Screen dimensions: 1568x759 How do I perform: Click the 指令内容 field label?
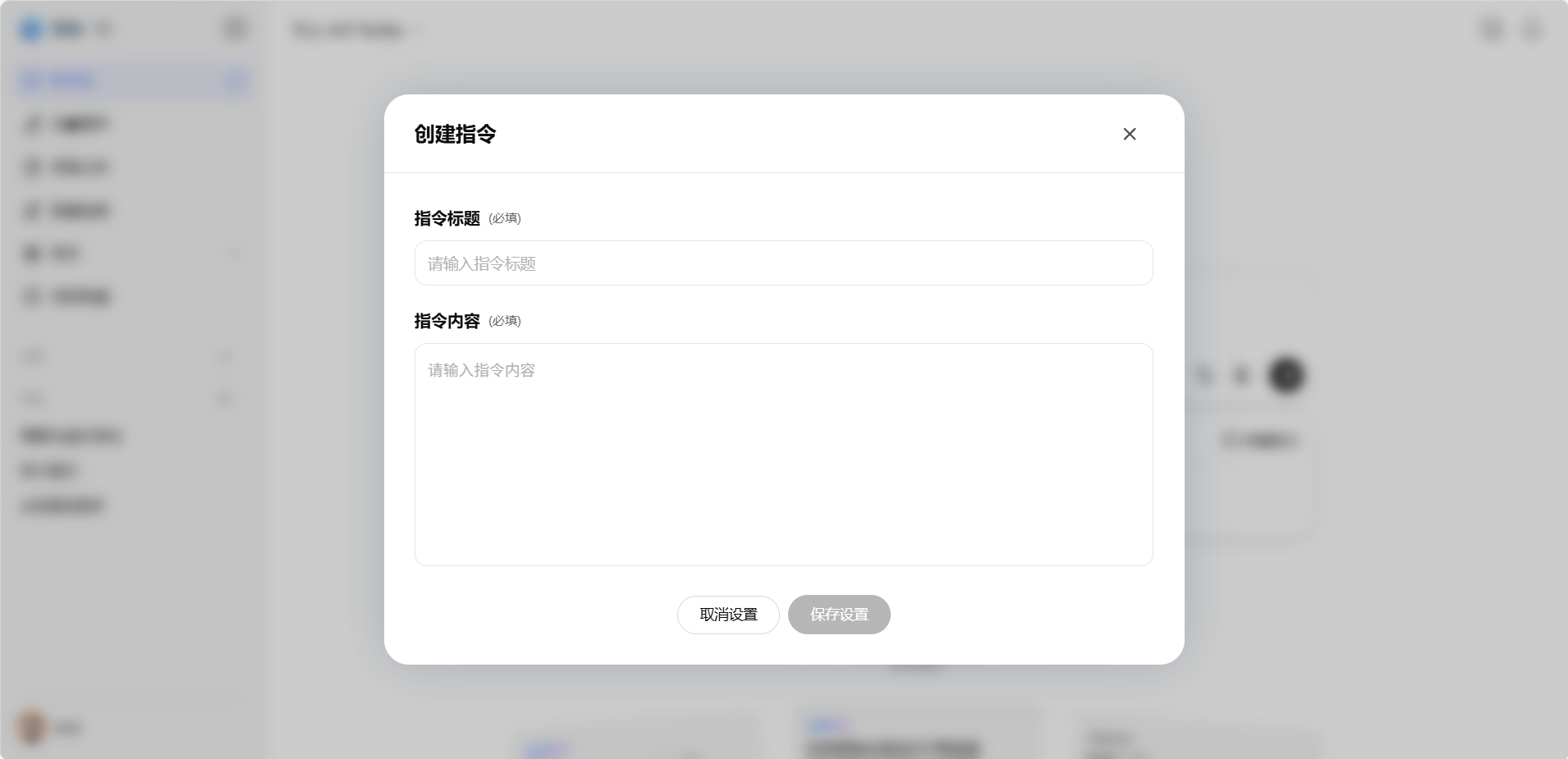click(x=447, y=321)
